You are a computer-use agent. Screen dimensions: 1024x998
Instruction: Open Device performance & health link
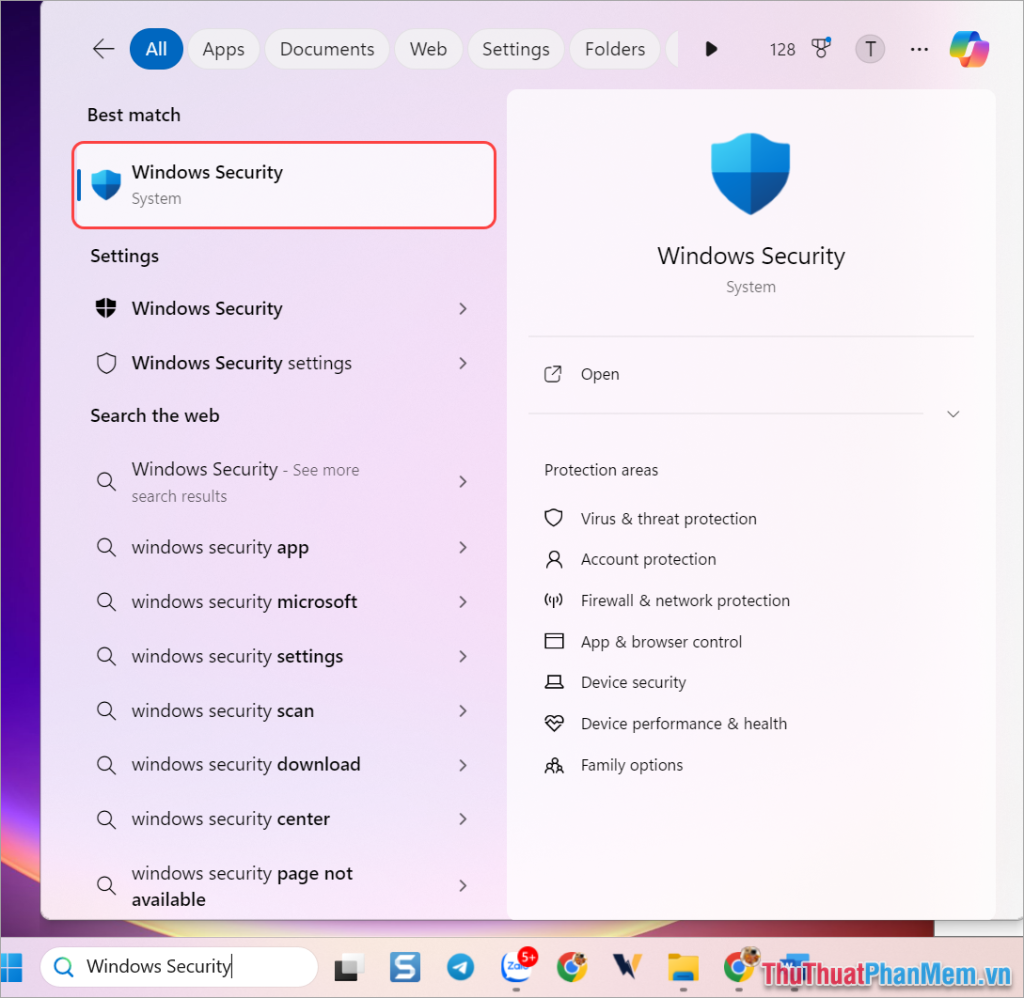point(684,724)
